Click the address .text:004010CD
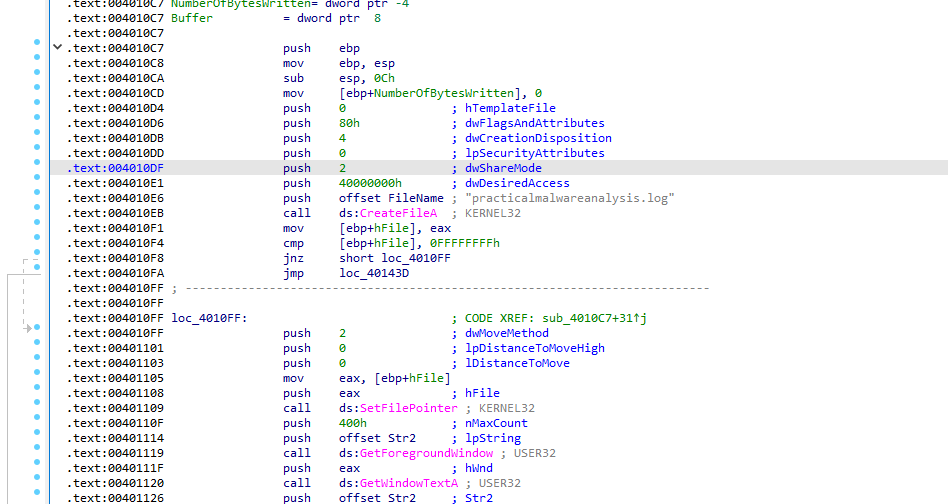Viewport: 948px width, 504px height. click(115, 93)
